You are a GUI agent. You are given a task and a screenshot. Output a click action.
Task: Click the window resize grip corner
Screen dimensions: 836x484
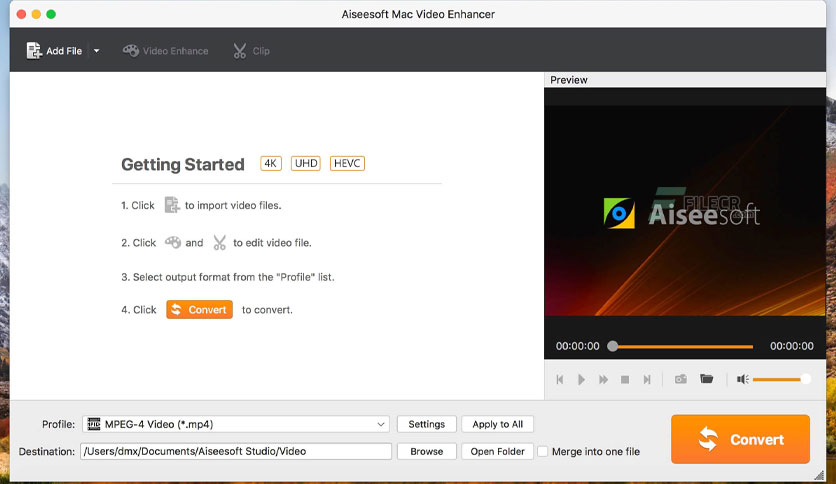point(819,475)
